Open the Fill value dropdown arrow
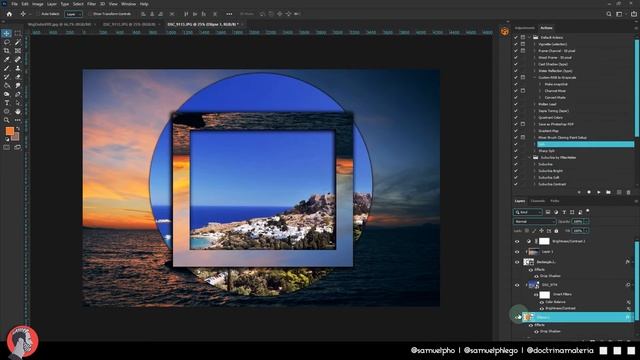 point(587,231)
